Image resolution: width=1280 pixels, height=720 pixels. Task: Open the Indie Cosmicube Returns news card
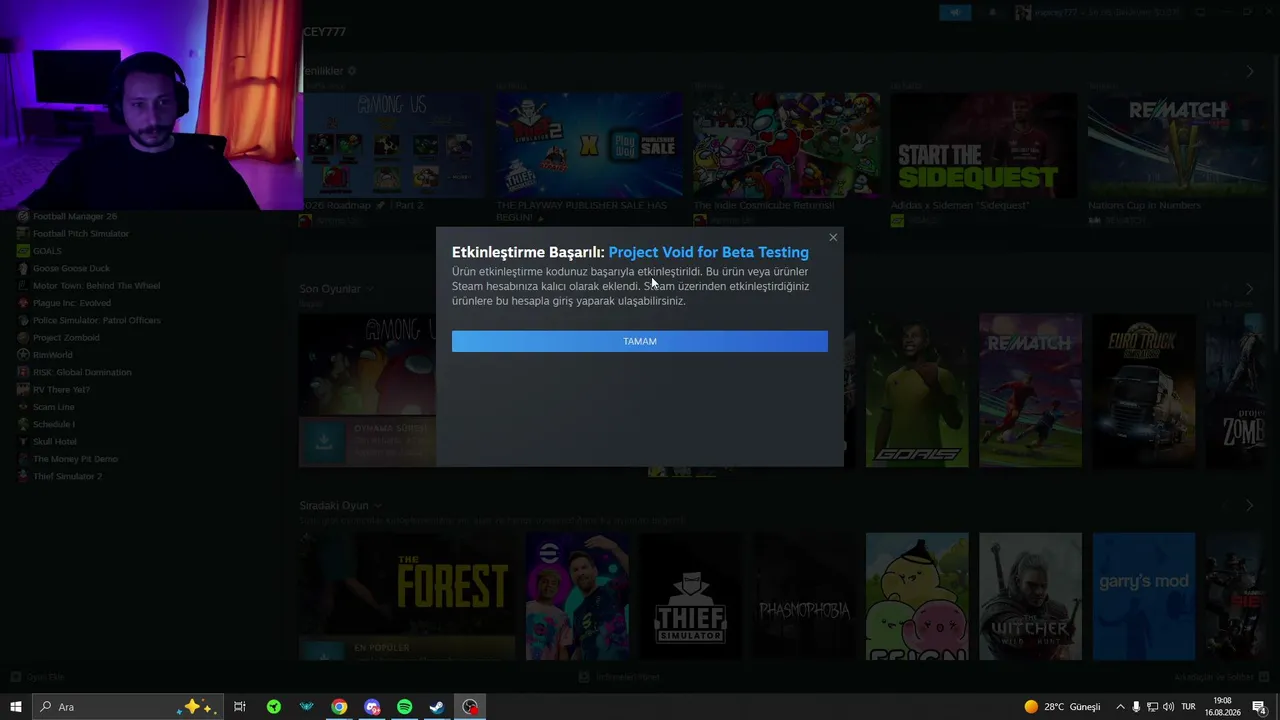coord(787,146)
